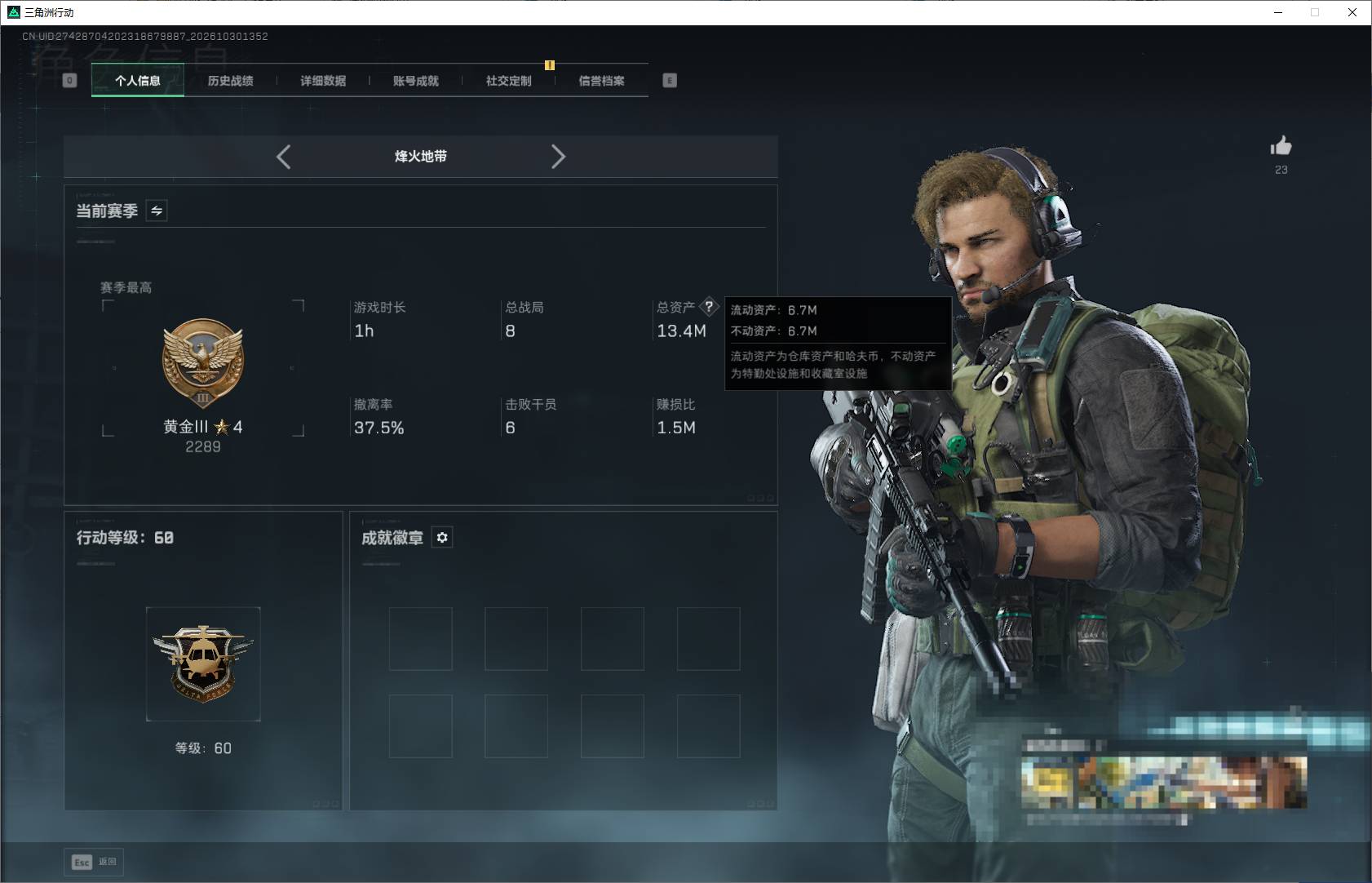Click the helicopter 行动等级 badge

203,663
